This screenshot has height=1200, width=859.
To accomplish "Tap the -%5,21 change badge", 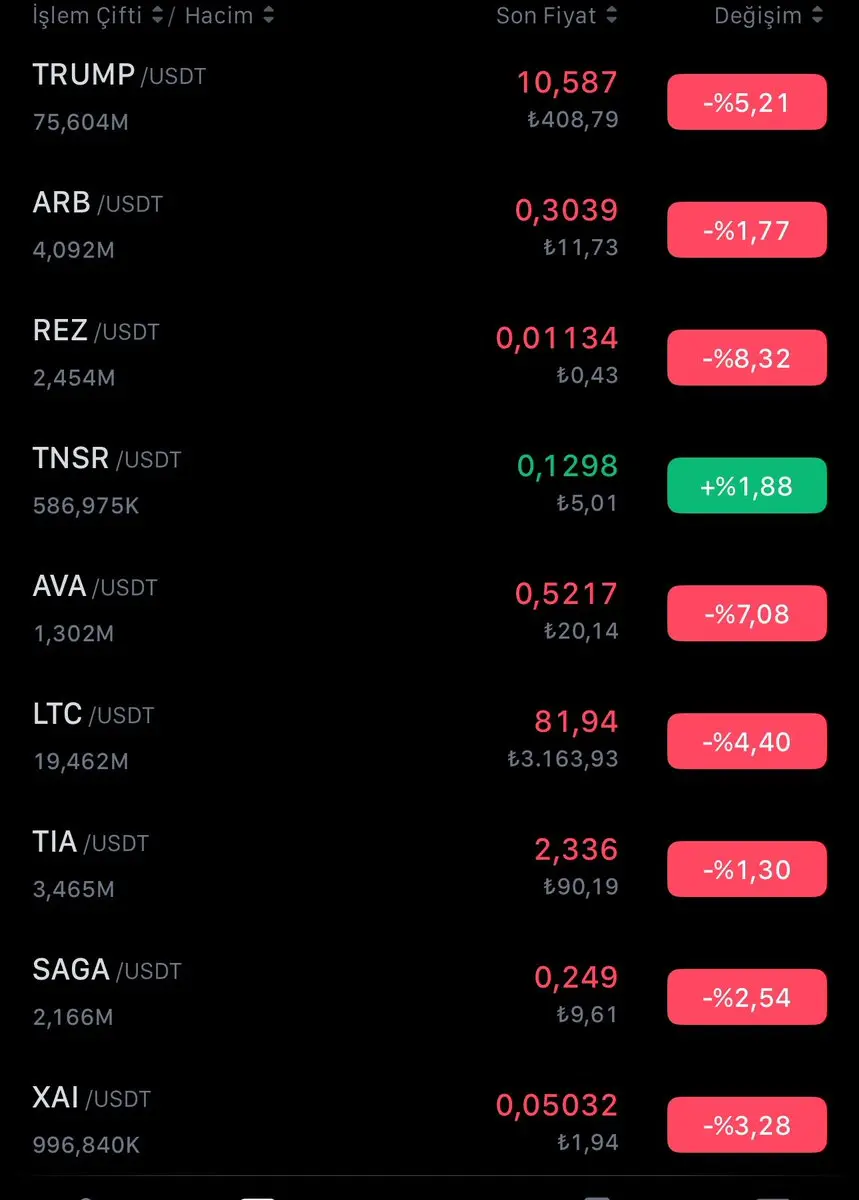I will point(747,101).
